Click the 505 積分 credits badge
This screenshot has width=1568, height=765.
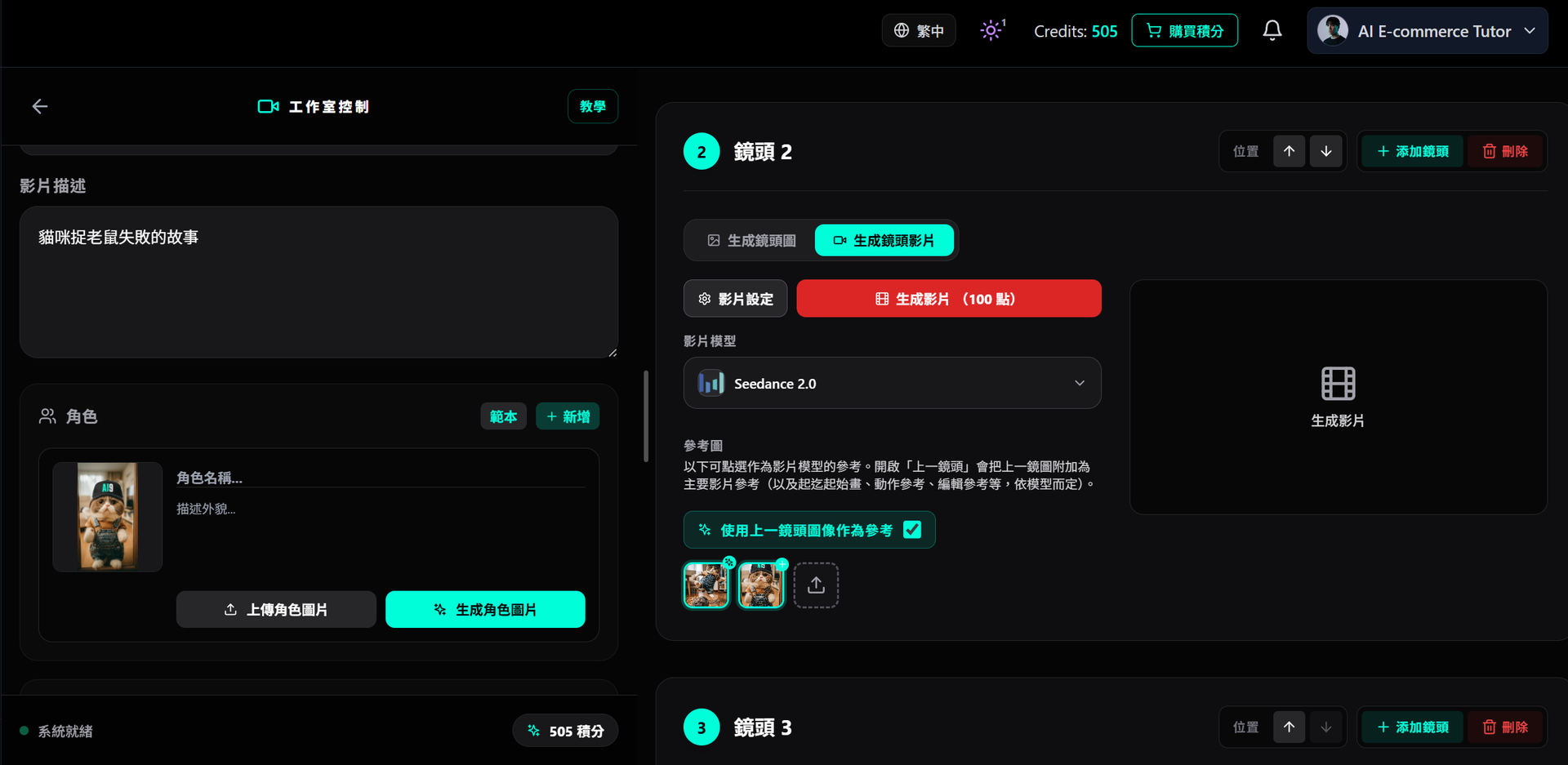click(x=565, y=731)
